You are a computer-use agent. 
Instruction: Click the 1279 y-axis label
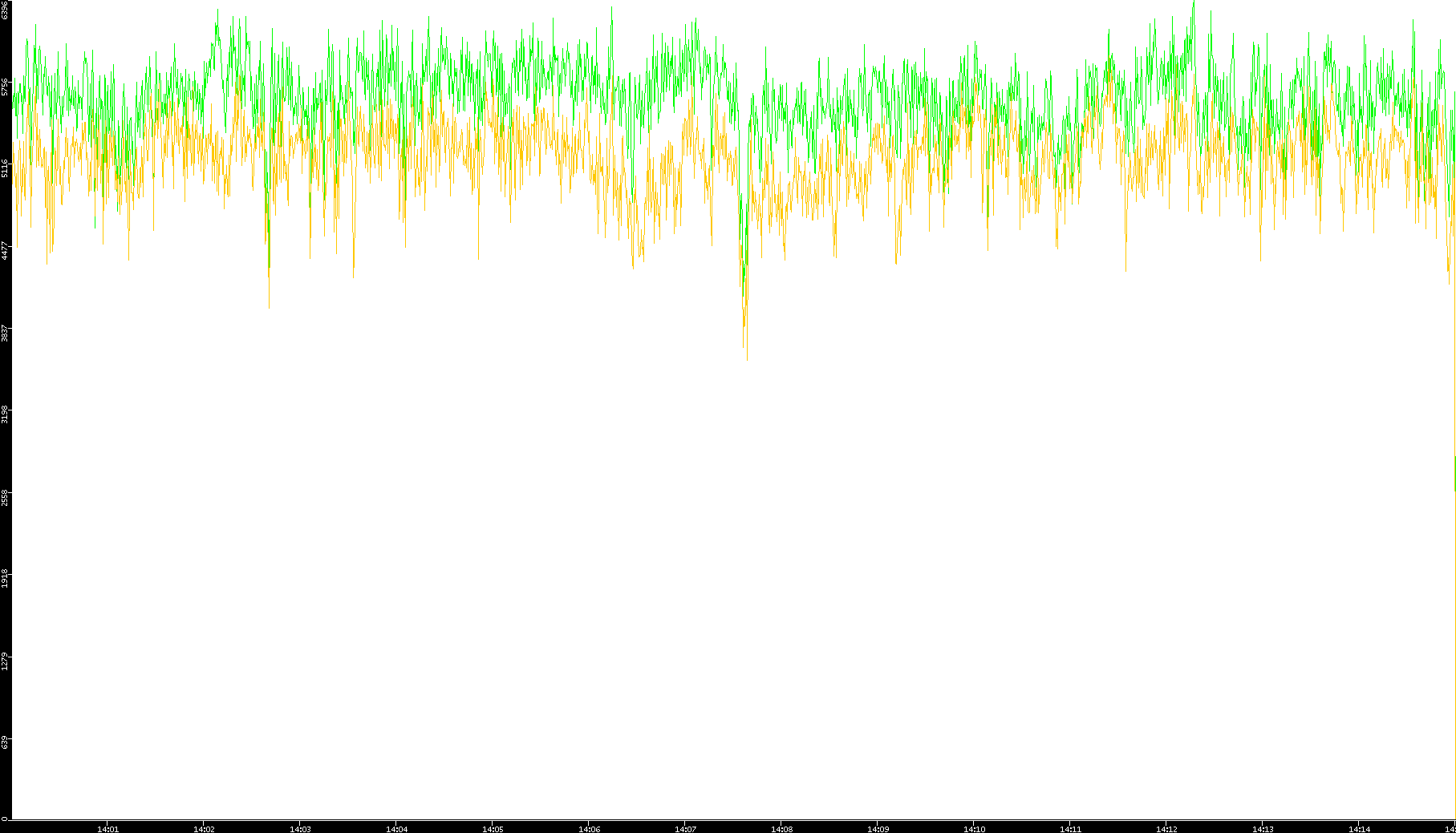pos(5,661)
